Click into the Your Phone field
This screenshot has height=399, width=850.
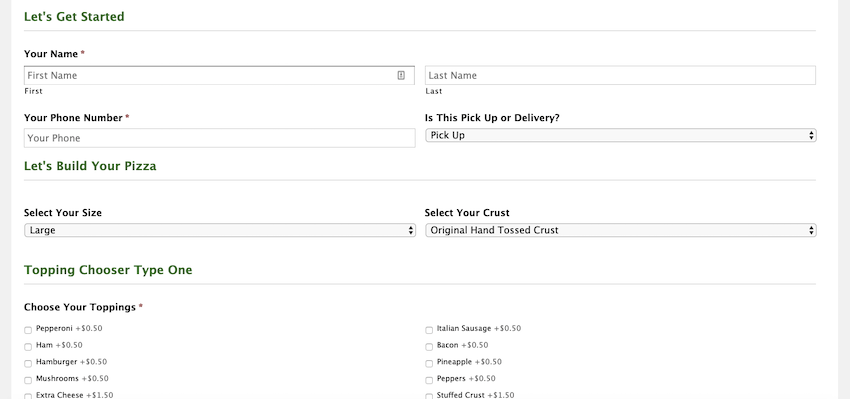[220, 138]
